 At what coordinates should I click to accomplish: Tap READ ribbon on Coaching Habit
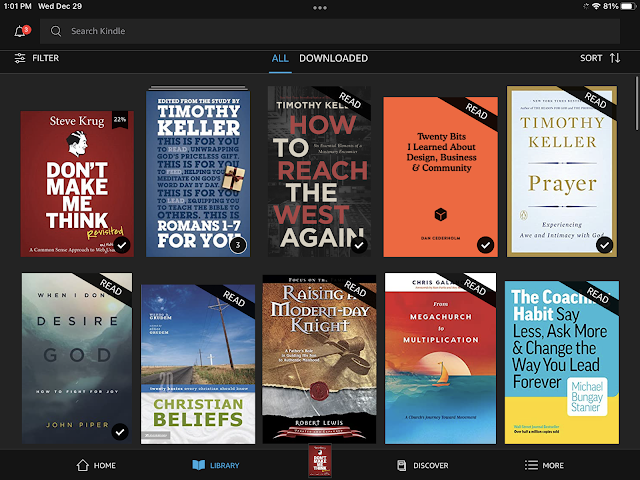(597, 295)
